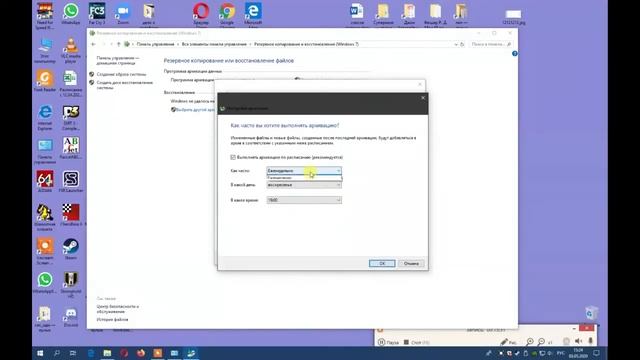Open the Windows Start menu
Image resolution: width=640 pixels, height=360 pixels.
40,353
